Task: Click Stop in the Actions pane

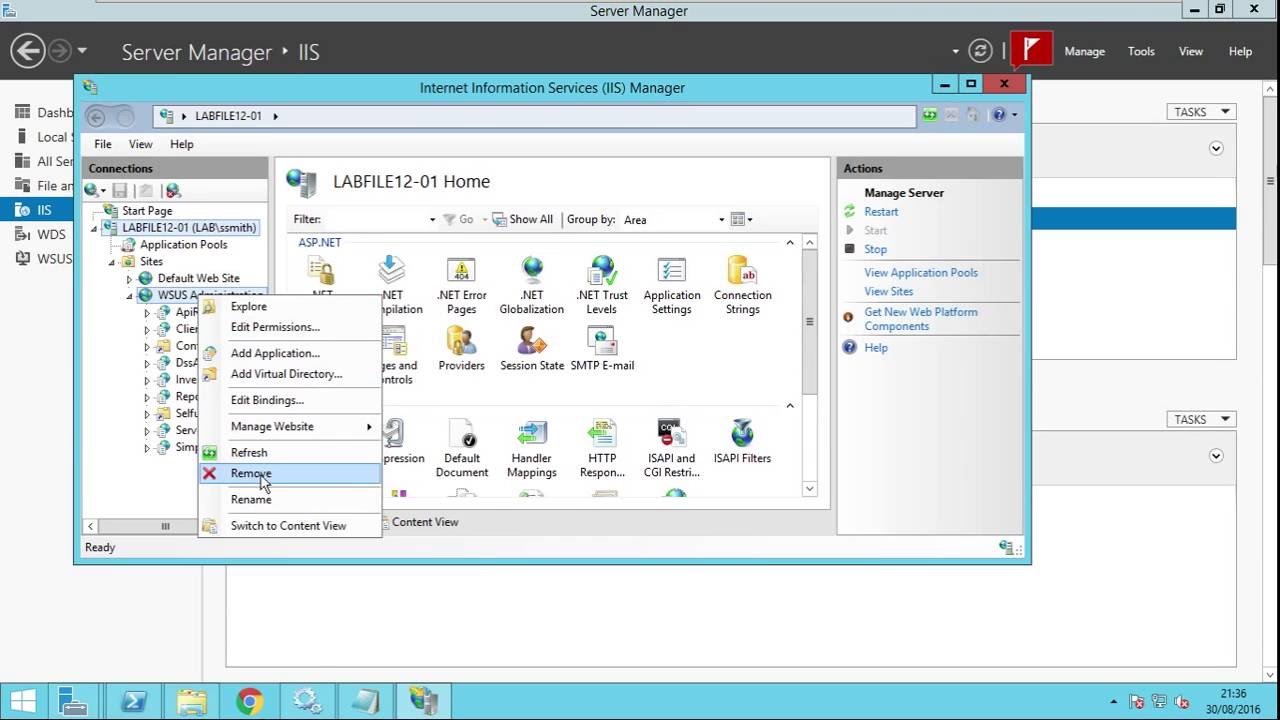Action: (x=875, y=249)
